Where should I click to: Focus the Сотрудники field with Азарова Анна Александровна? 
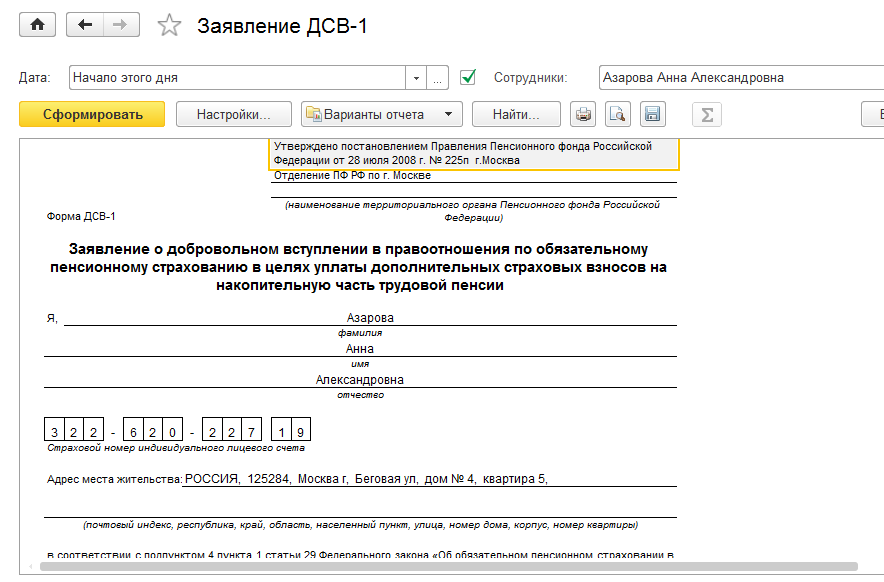(740, 78)
